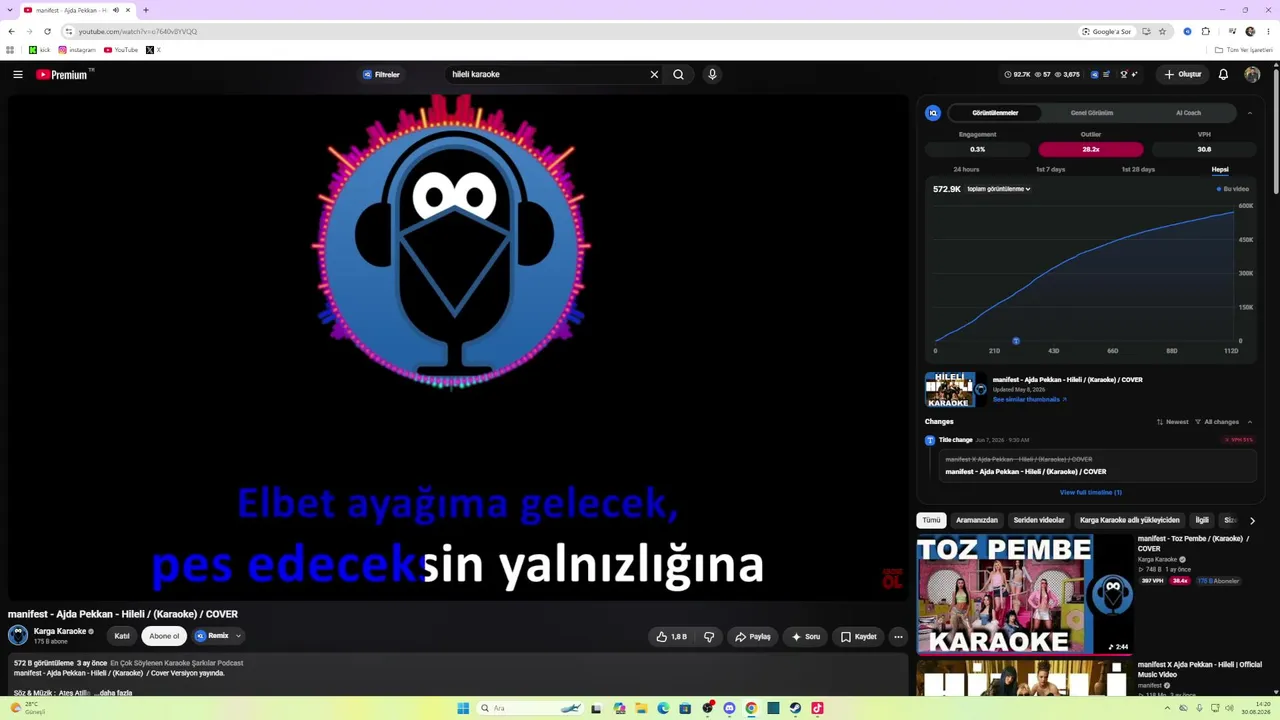This screenshot has height=720, width=1280.
Task: Clear the search box text
Action: 654,74
